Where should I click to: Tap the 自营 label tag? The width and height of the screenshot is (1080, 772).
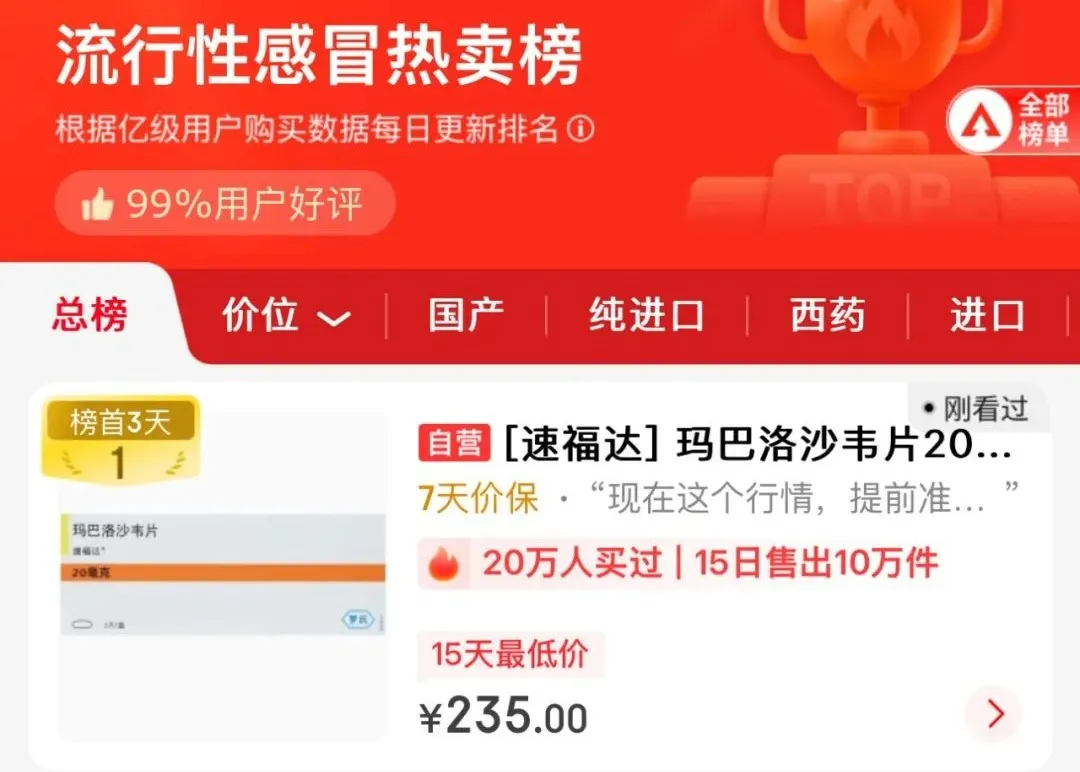[x=455, y=443]
